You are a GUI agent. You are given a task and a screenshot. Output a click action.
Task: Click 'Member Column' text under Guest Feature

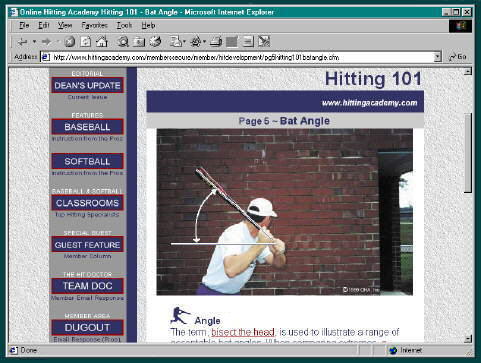[87, 256]
